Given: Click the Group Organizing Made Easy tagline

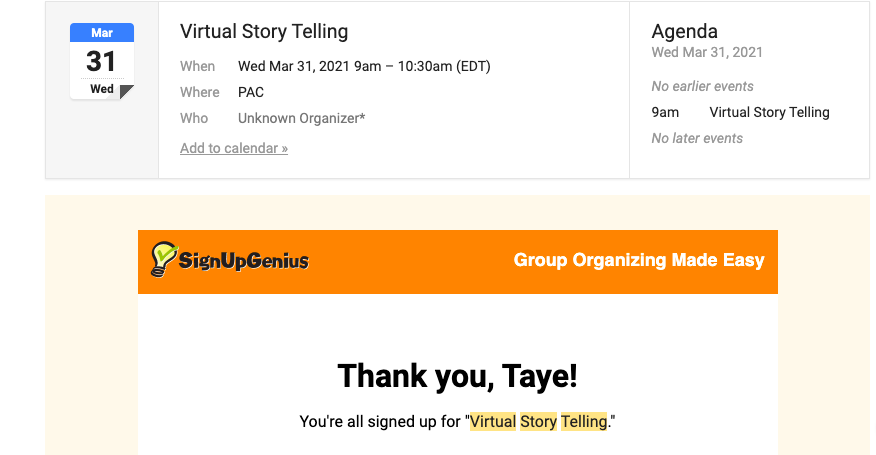Looking at the screenshot, I should 639,260.
